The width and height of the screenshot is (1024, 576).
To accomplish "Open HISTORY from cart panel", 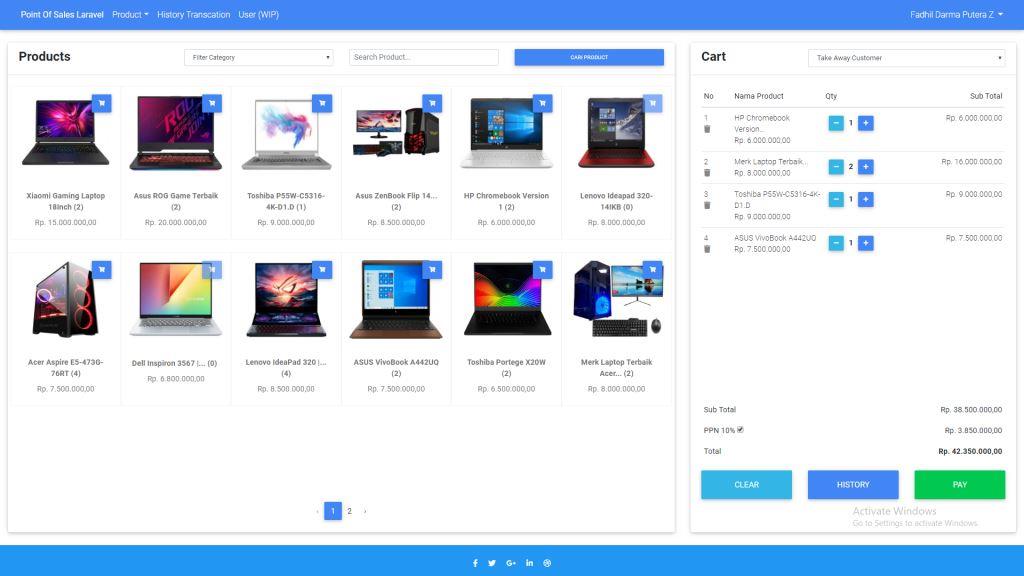I will (853, 485).
